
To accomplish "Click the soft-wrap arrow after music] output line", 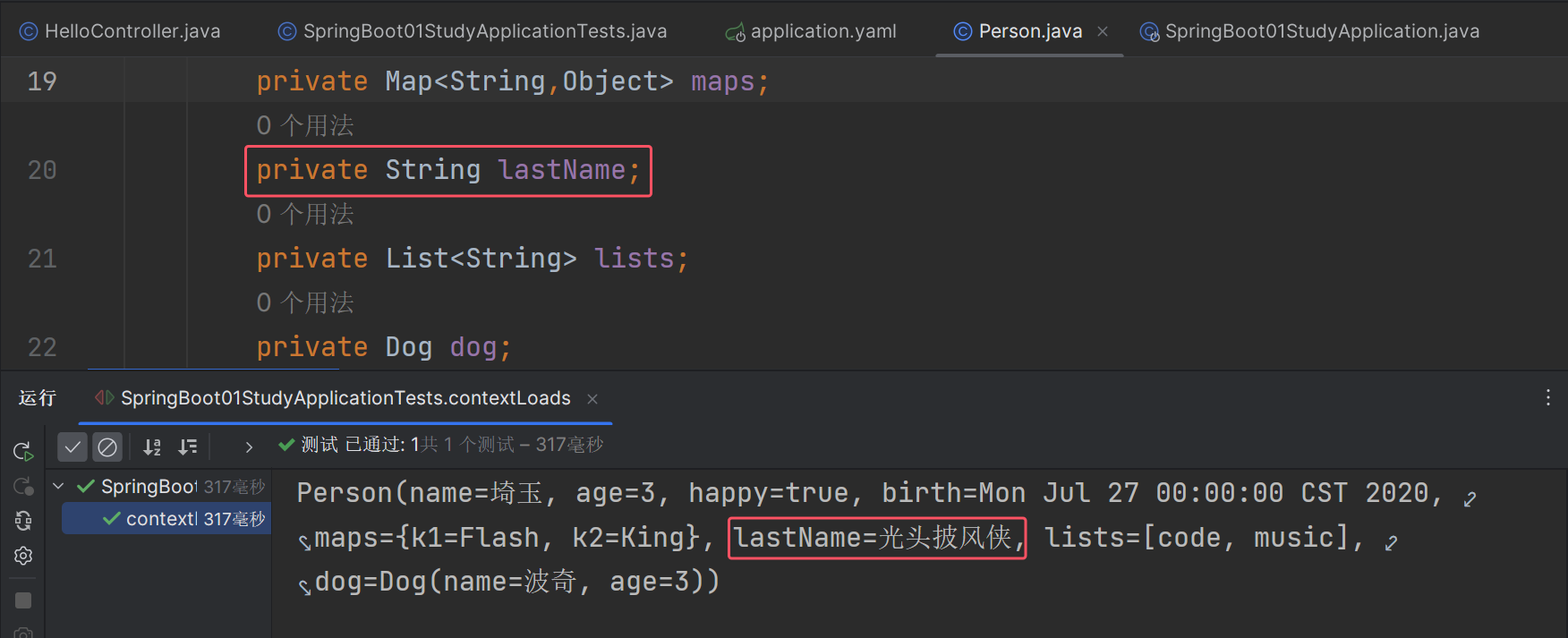I will click(x=1390, y=543).
